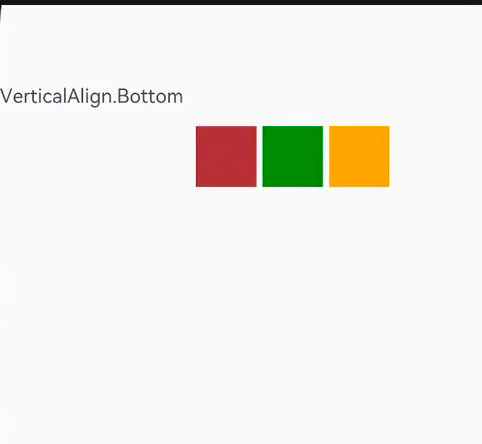Click the capital V starting the label
Viewport: 482px width, 444px height.
(x=6, y=96)
